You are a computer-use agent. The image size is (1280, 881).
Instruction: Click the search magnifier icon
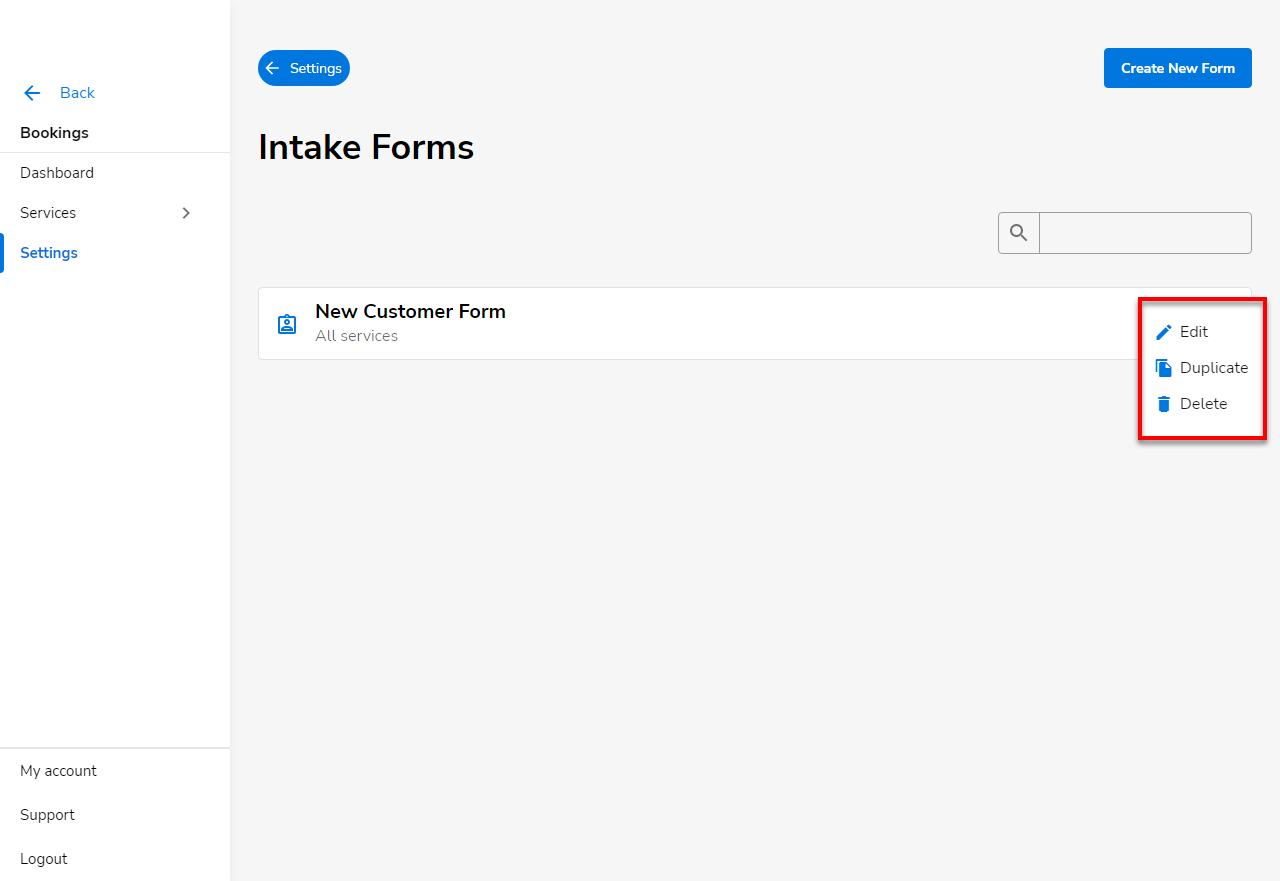click(x=1019, y=233)
